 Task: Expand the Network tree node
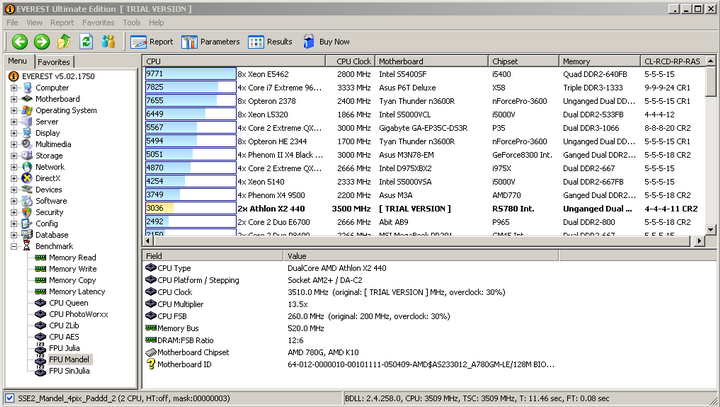point(14,167)
